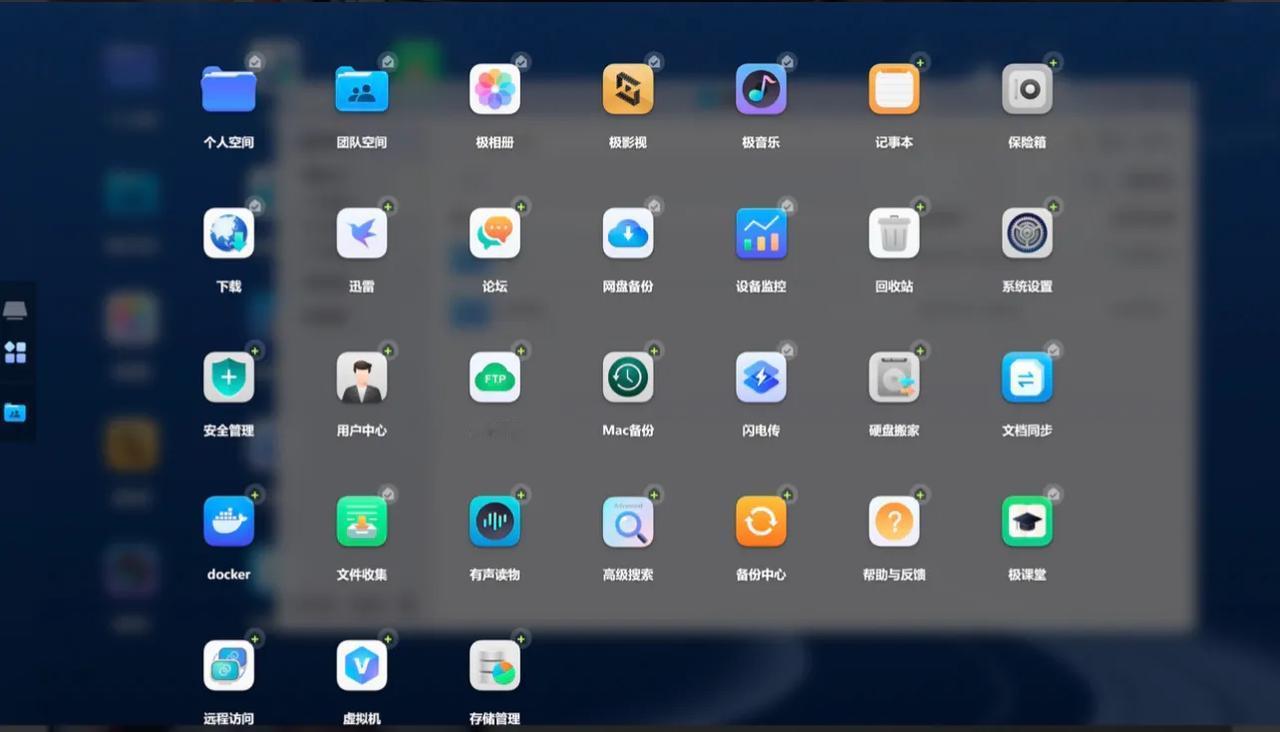Click the checkmark badge on 网盘备份
Screen dimensions: 1280x732
[x=654, y=206]
